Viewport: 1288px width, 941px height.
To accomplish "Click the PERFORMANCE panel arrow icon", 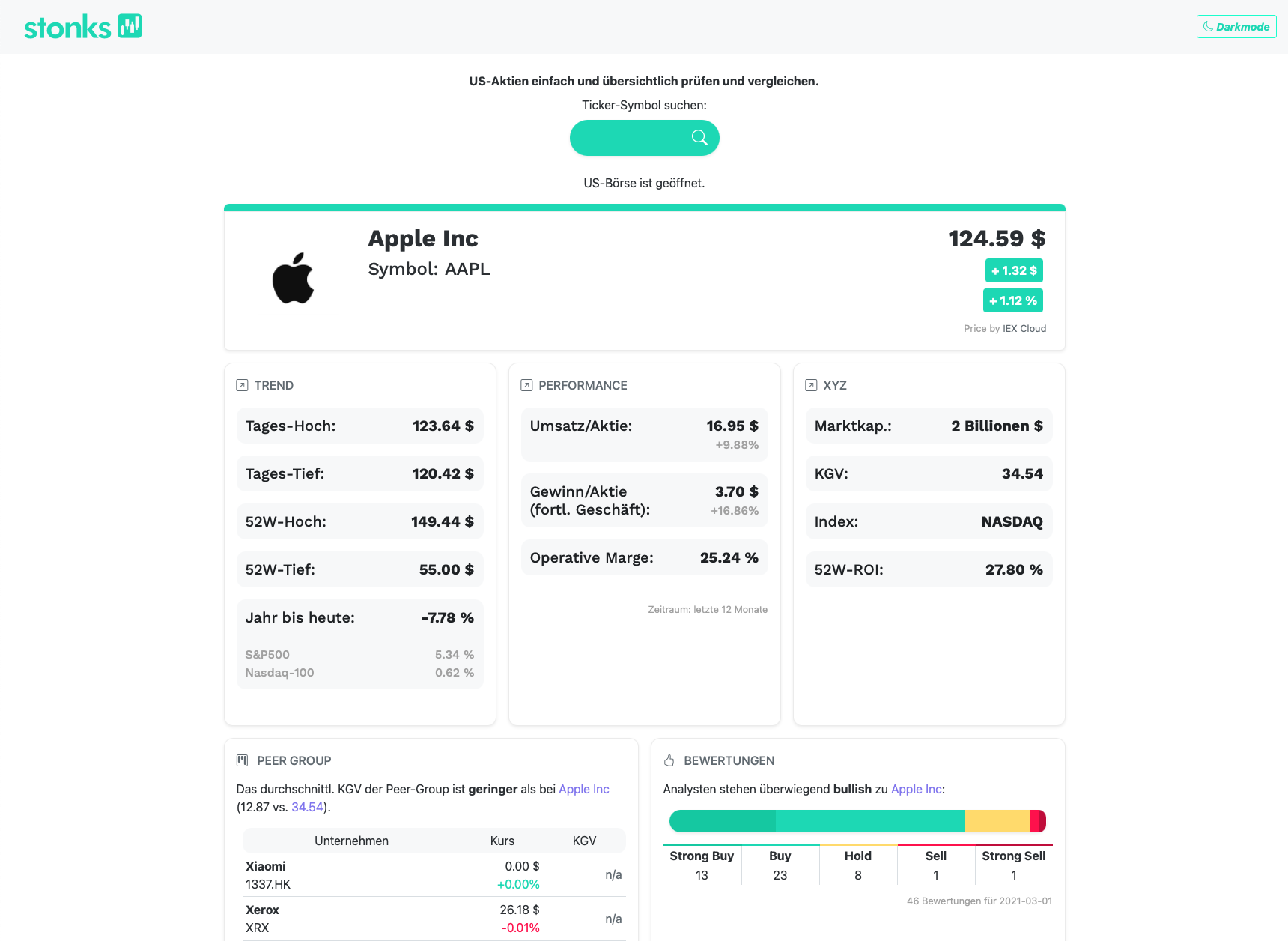I will 526,385.
